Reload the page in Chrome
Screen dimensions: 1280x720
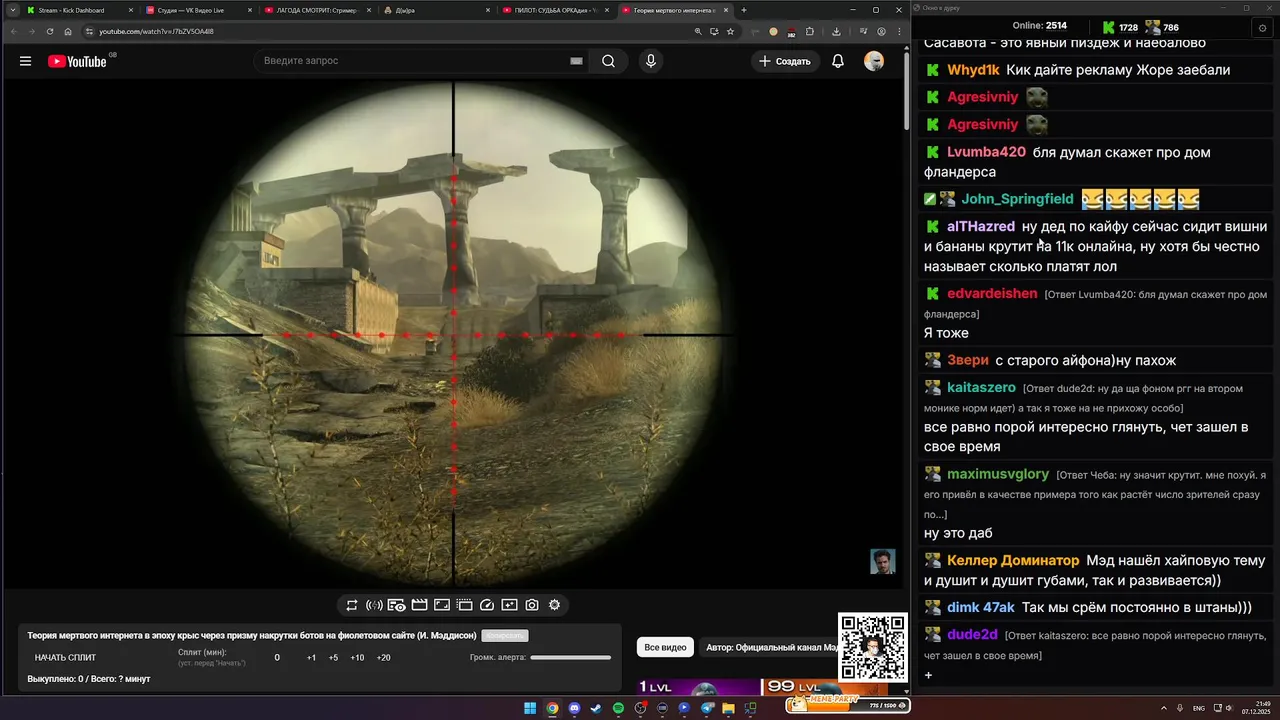[50, 31]
